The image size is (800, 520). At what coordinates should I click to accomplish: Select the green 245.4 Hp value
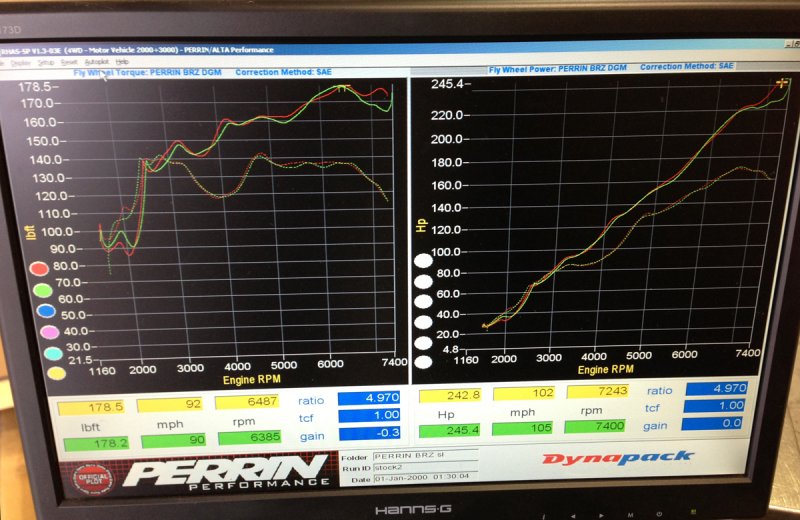click(450, 430)
